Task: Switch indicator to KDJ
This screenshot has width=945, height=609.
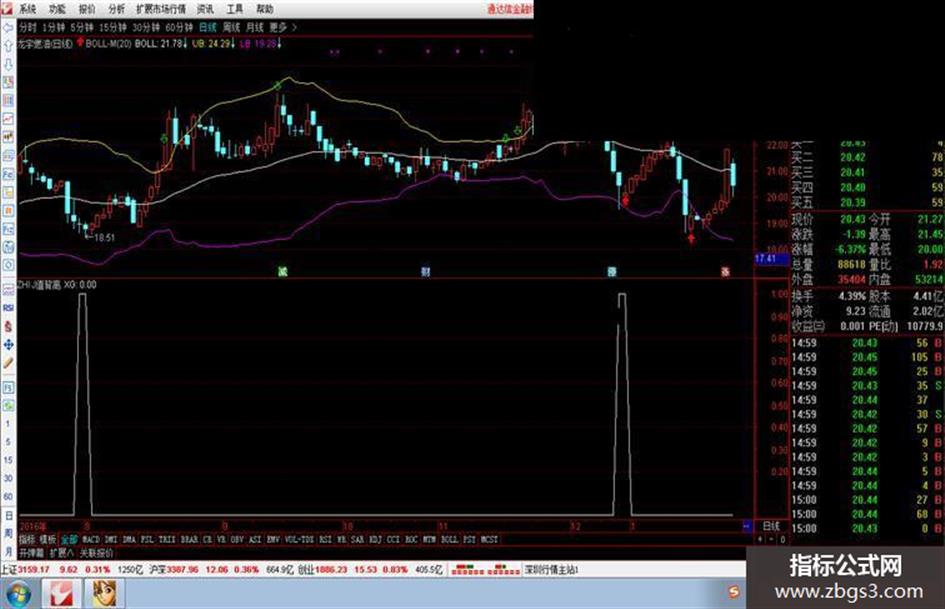Action: tap(374, 539)
